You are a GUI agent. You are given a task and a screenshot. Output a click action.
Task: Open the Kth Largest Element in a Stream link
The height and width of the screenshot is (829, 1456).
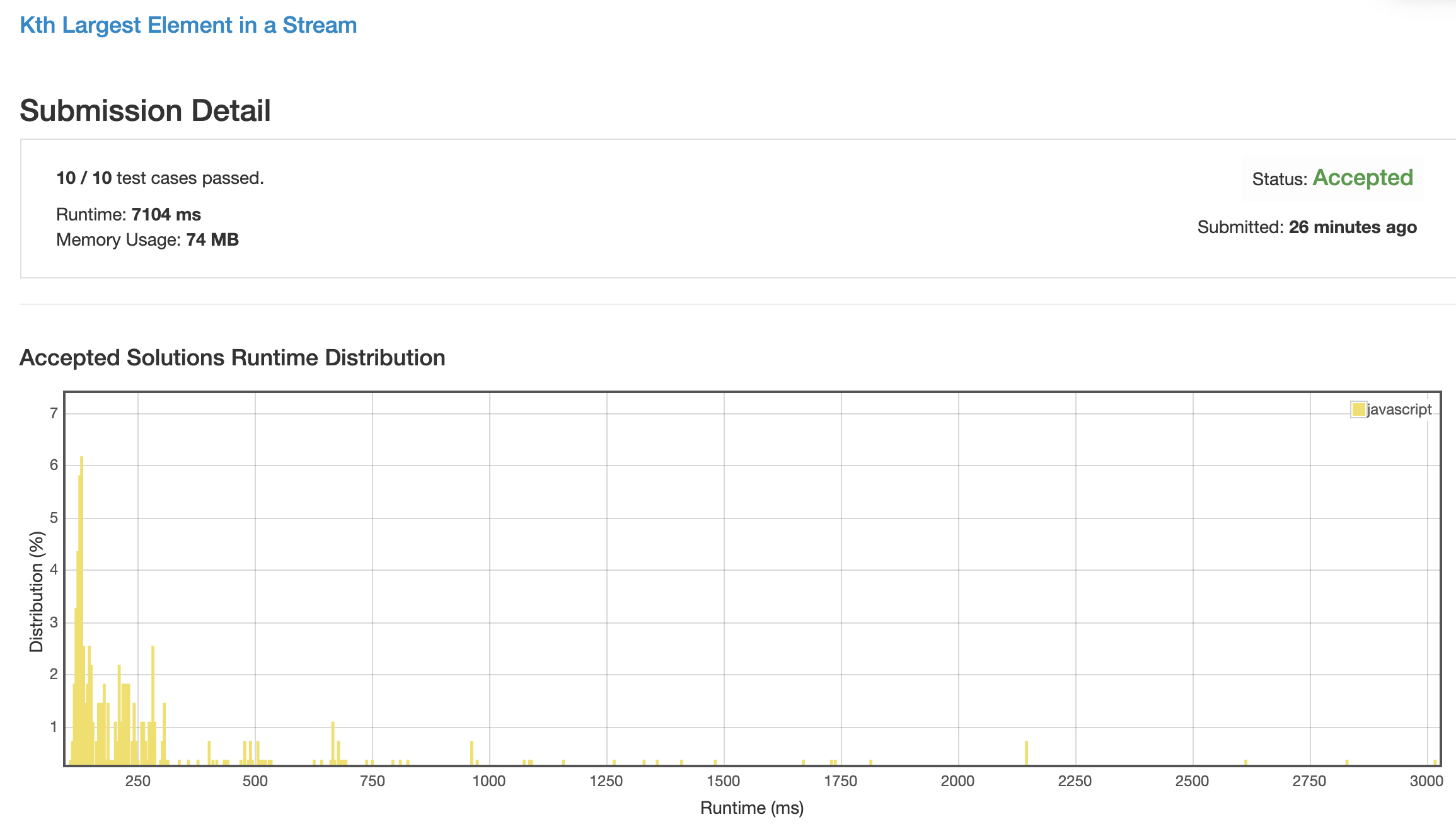point(188,25)
